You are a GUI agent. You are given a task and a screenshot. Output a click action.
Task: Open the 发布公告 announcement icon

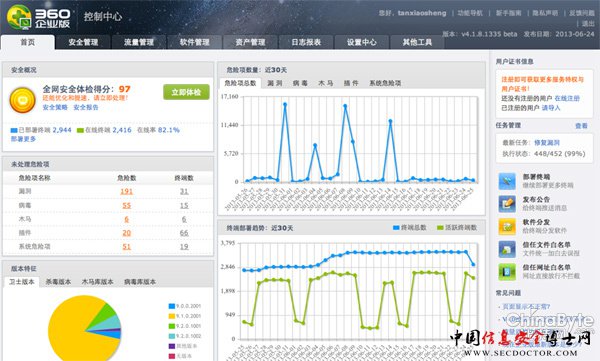point(507,204)
